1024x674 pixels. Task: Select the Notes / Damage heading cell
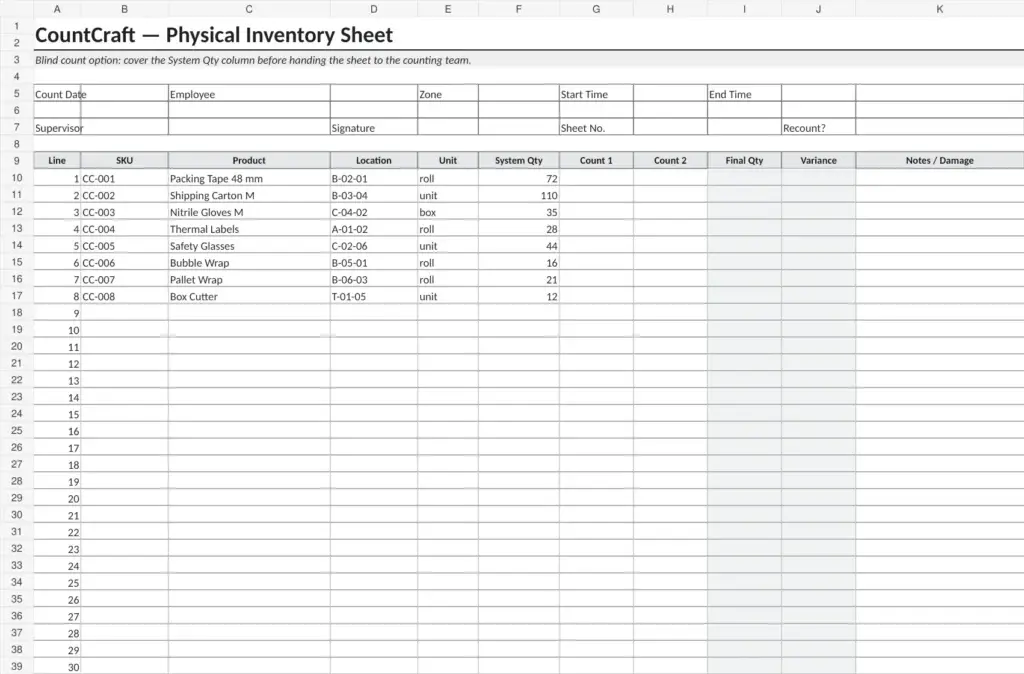coord(939,160)
